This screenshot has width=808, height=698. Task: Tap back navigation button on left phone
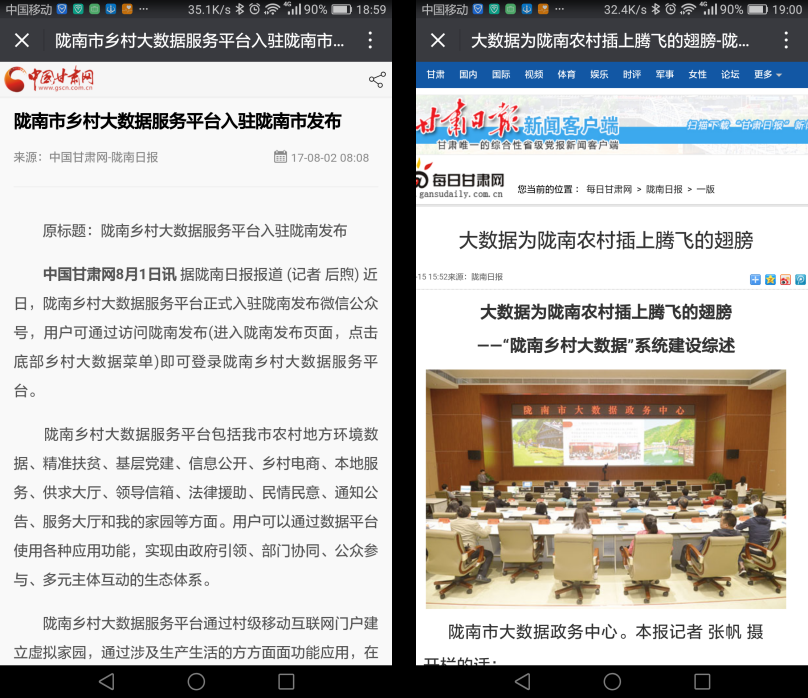[107, 682]
